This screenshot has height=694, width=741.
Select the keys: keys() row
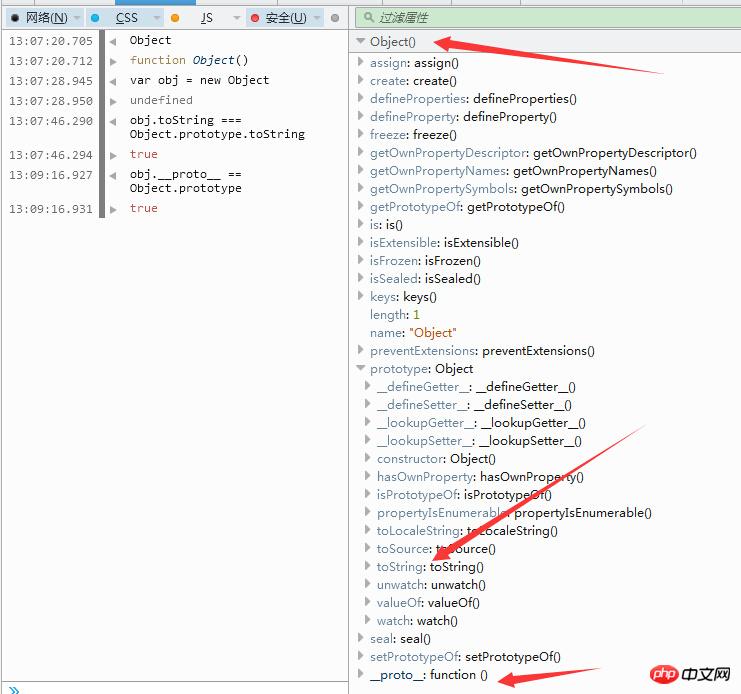(x=403, y=297)
